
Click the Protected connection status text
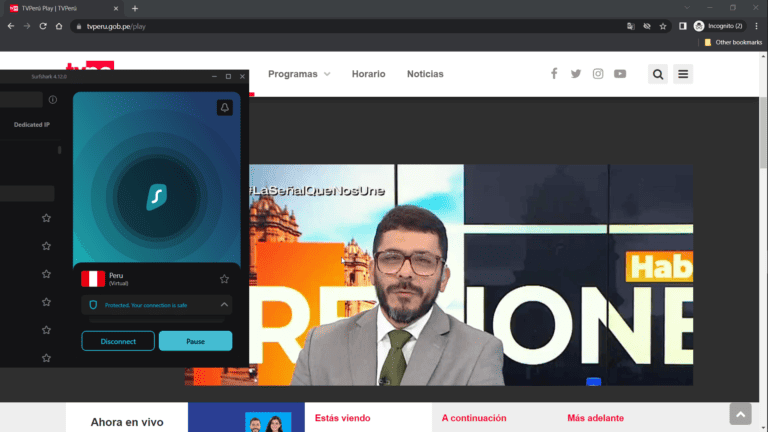(x=146, y=305)
